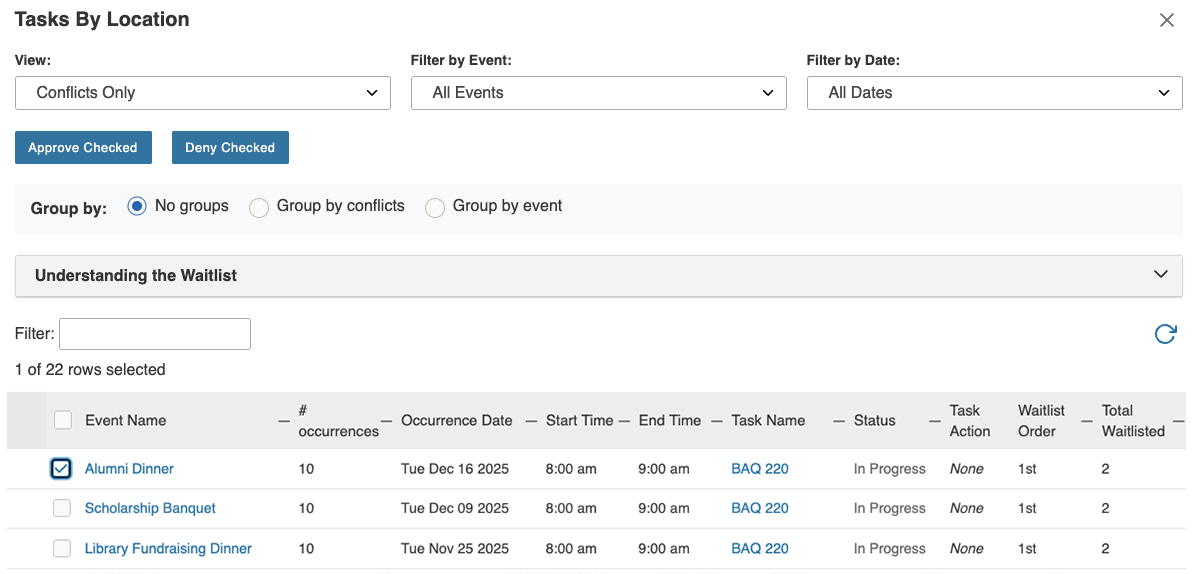The width and height of the screenshot is (1193, 574).
Task: Click the 1 of 22 rows selected text
Action: click(x=90, y=370)
